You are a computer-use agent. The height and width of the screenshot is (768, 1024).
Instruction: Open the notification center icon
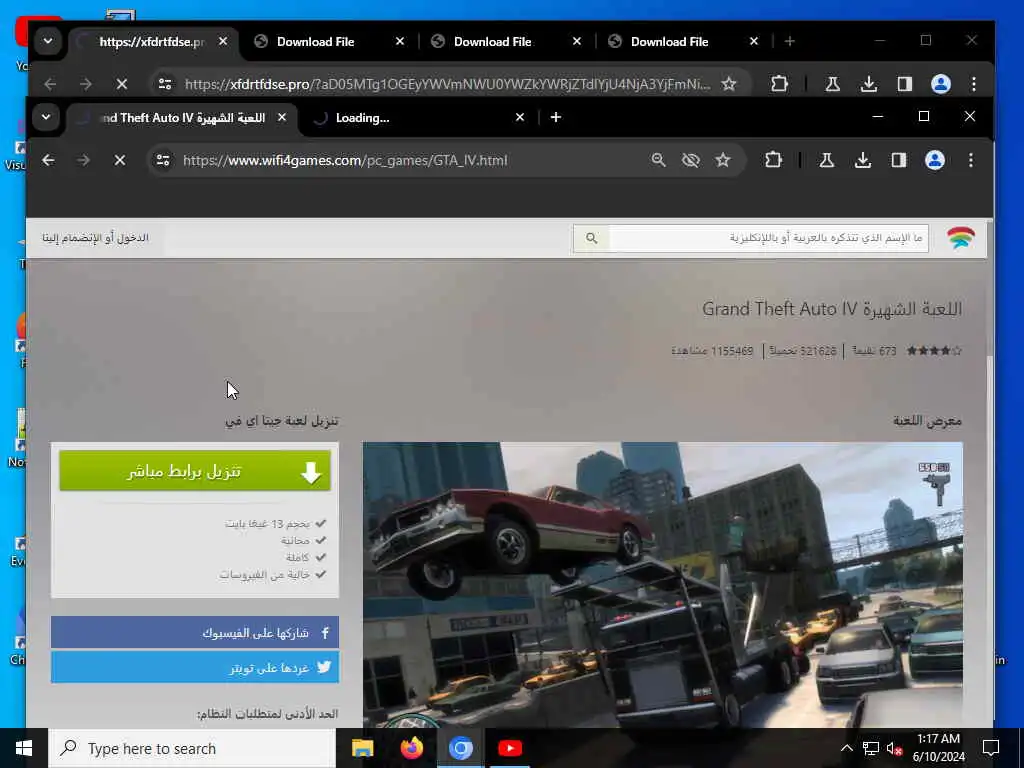pos(991,748)
